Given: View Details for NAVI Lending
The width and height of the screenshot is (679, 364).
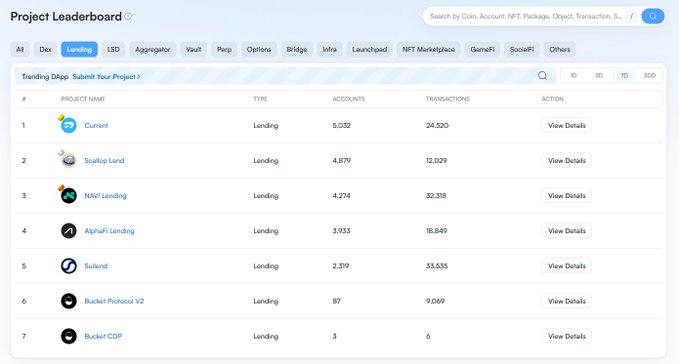Looking at the screenshot, I should pyautogui.click(x=566, y=196).
